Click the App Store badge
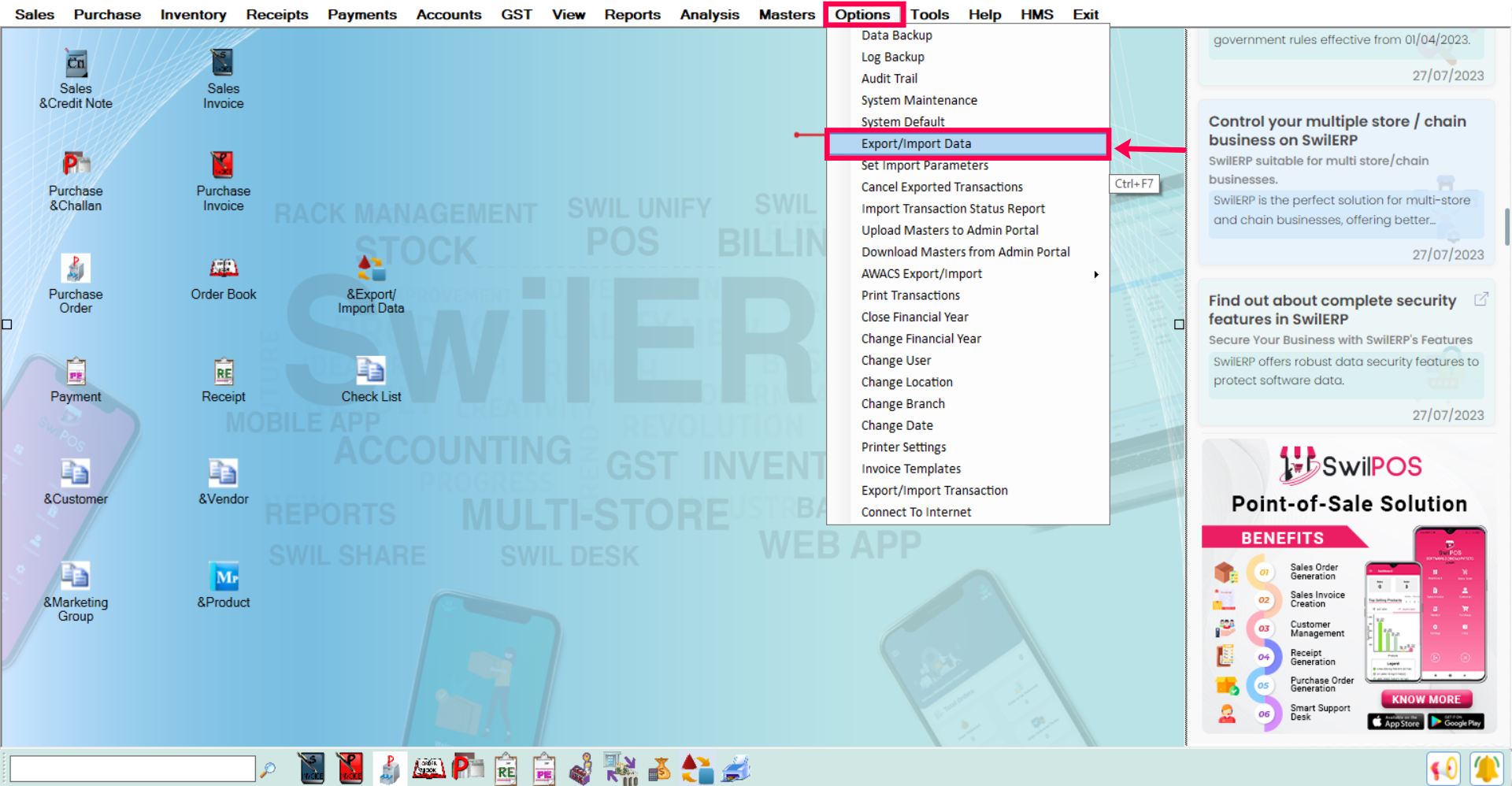The image size is (1512, 786). click(1395, 721)
